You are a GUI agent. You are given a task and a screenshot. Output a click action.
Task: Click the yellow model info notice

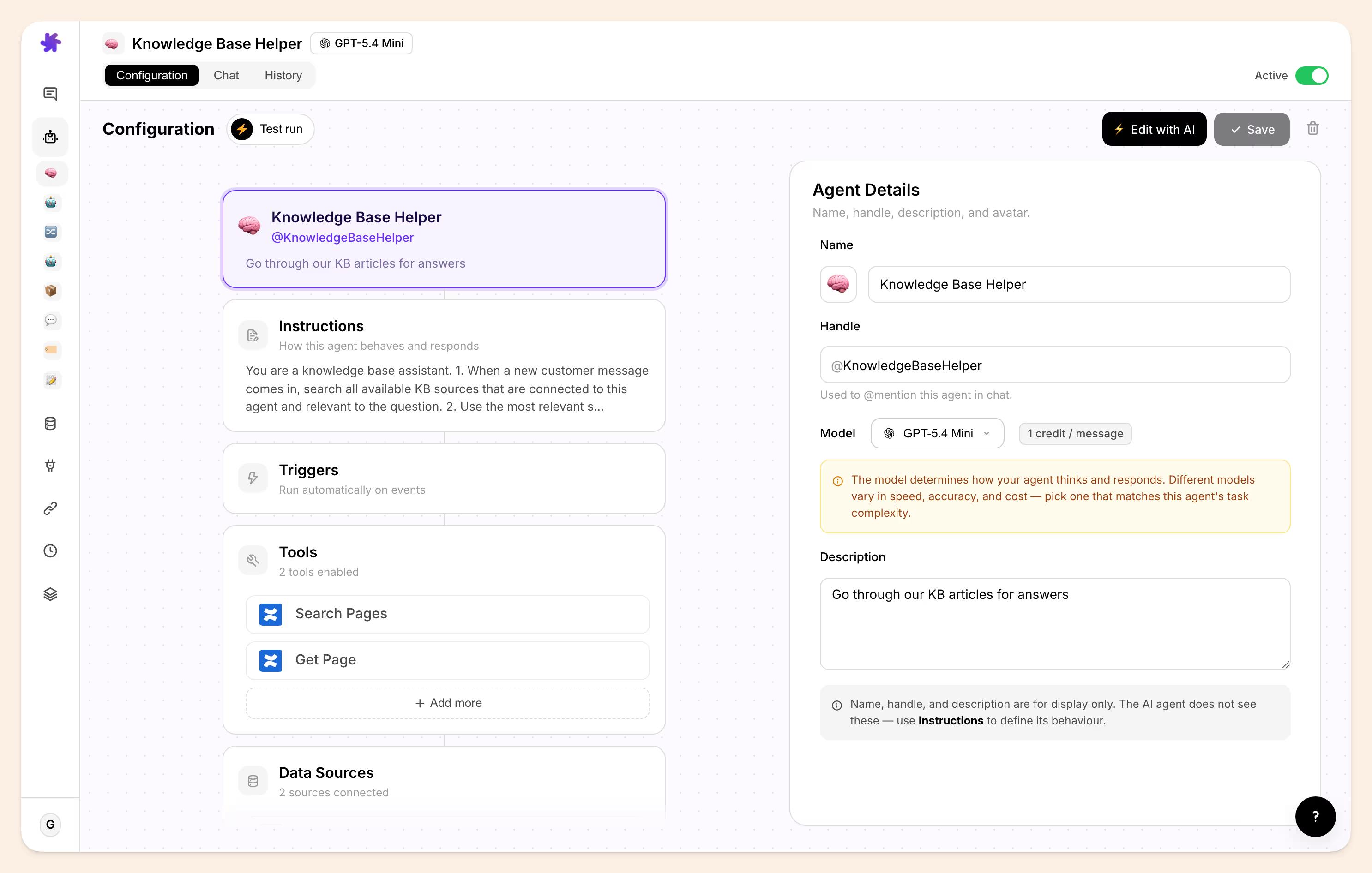pyautogui.click(x=1055, y=496)
